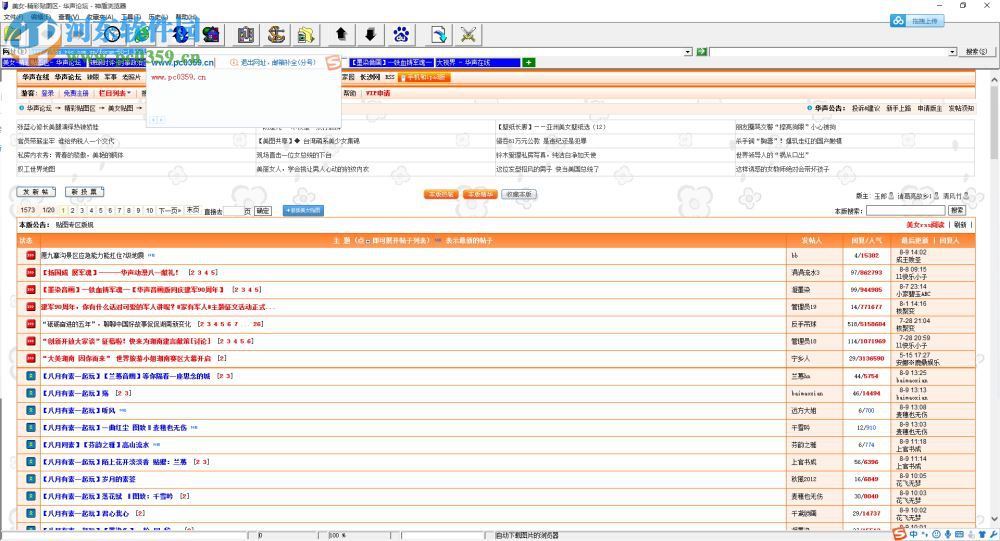Click the 本版搜索 forum search input field
The height and width of the screenshot is (541, 1000).
pos(904,211)
